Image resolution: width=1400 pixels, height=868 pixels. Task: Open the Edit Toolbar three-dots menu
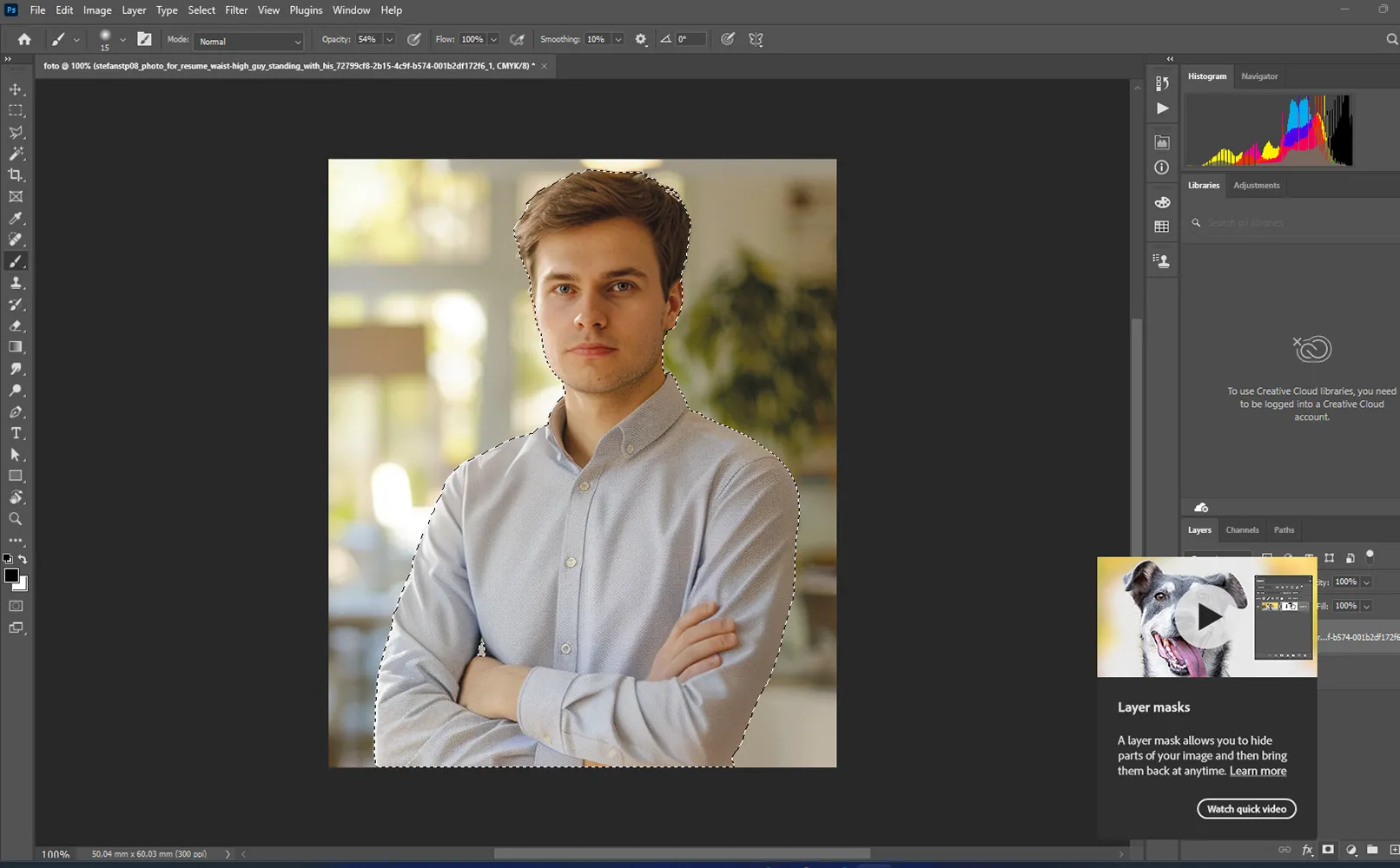click(x=16, y=540)
